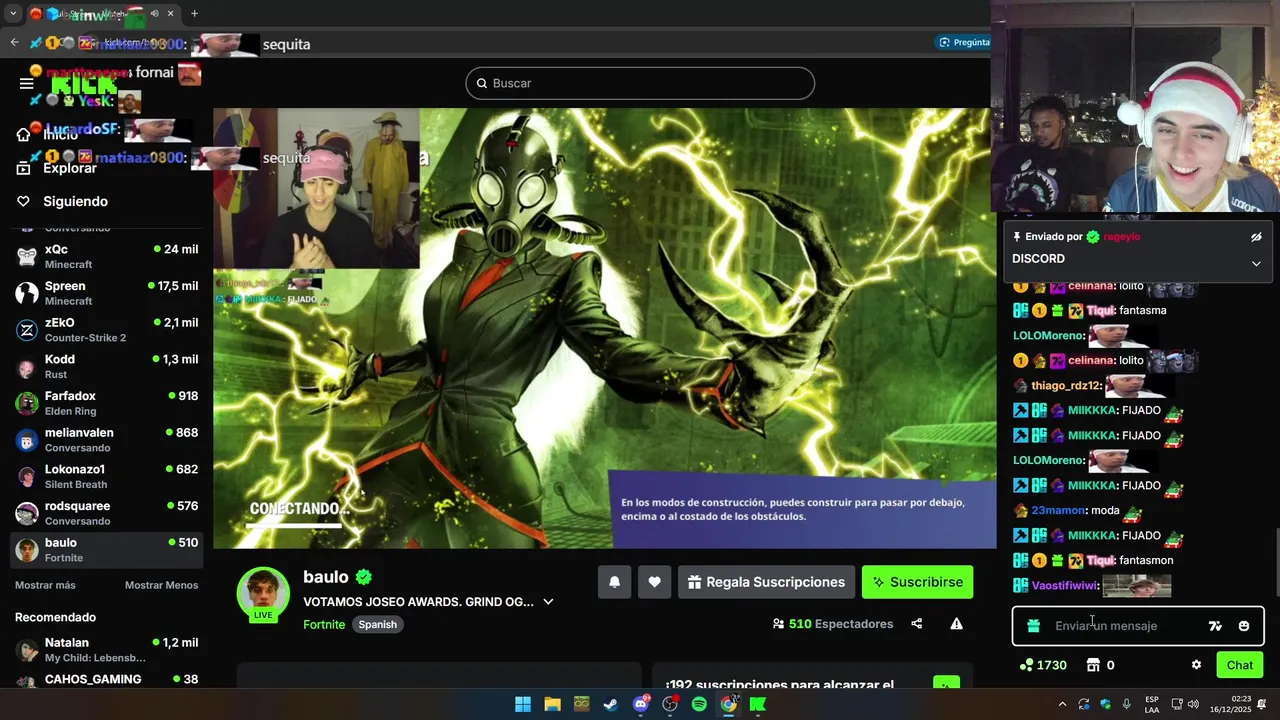Click baulo's LIVE avatar picture

pos(263,592)
